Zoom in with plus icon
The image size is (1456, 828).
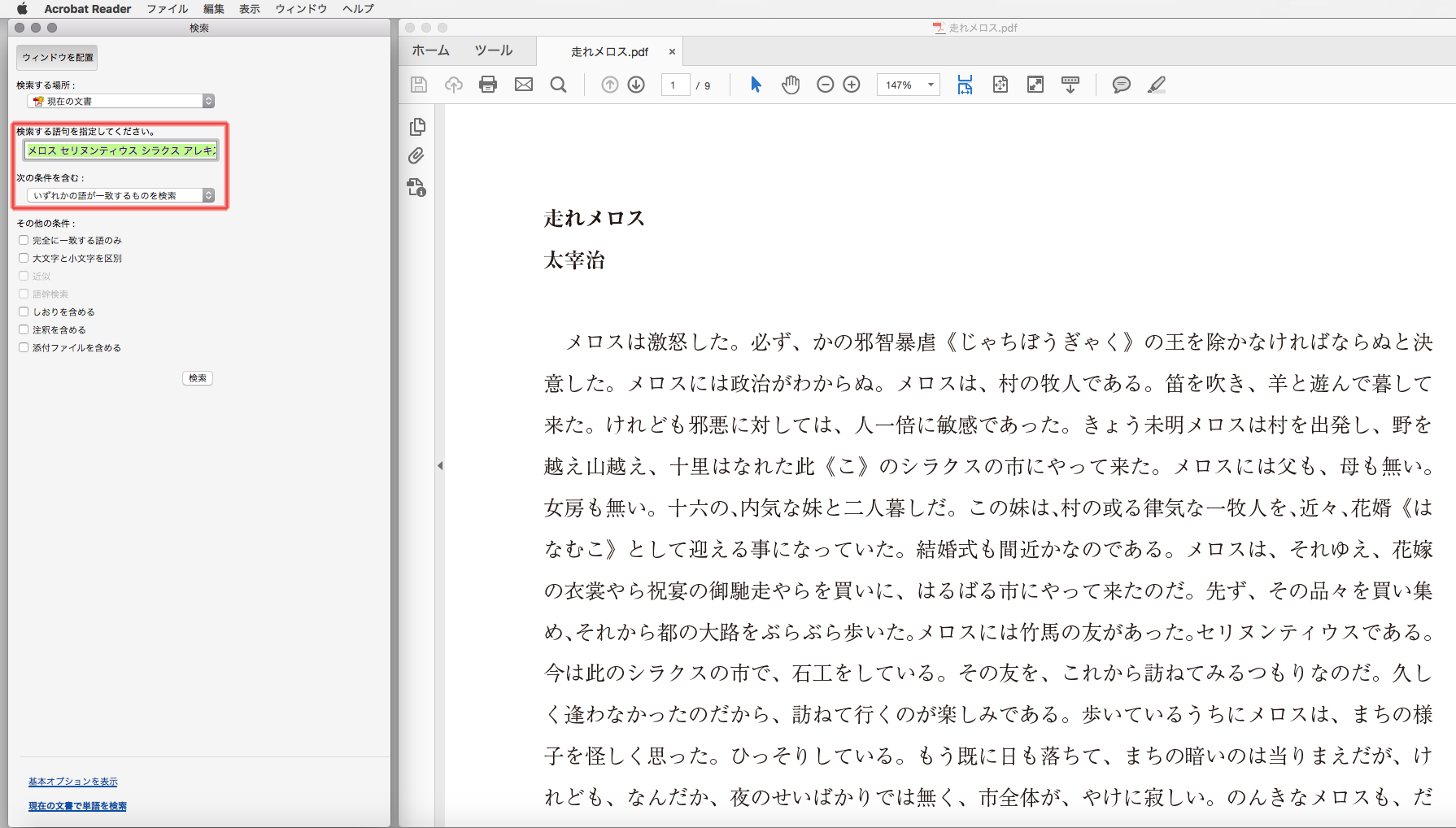pos(852,85)
